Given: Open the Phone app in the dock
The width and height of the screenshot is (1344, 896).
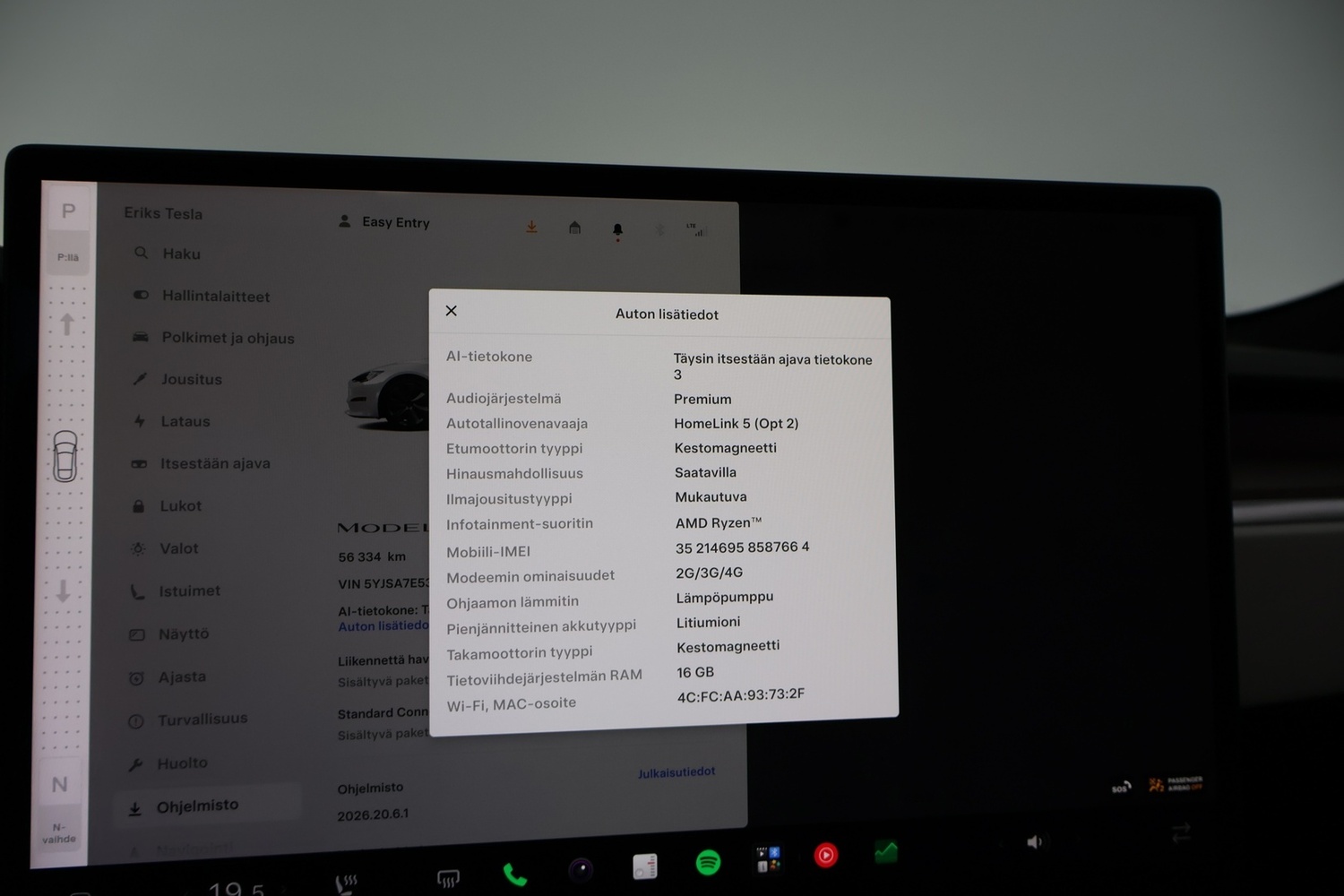Looking at the screenshot, I should coord(515,874).
